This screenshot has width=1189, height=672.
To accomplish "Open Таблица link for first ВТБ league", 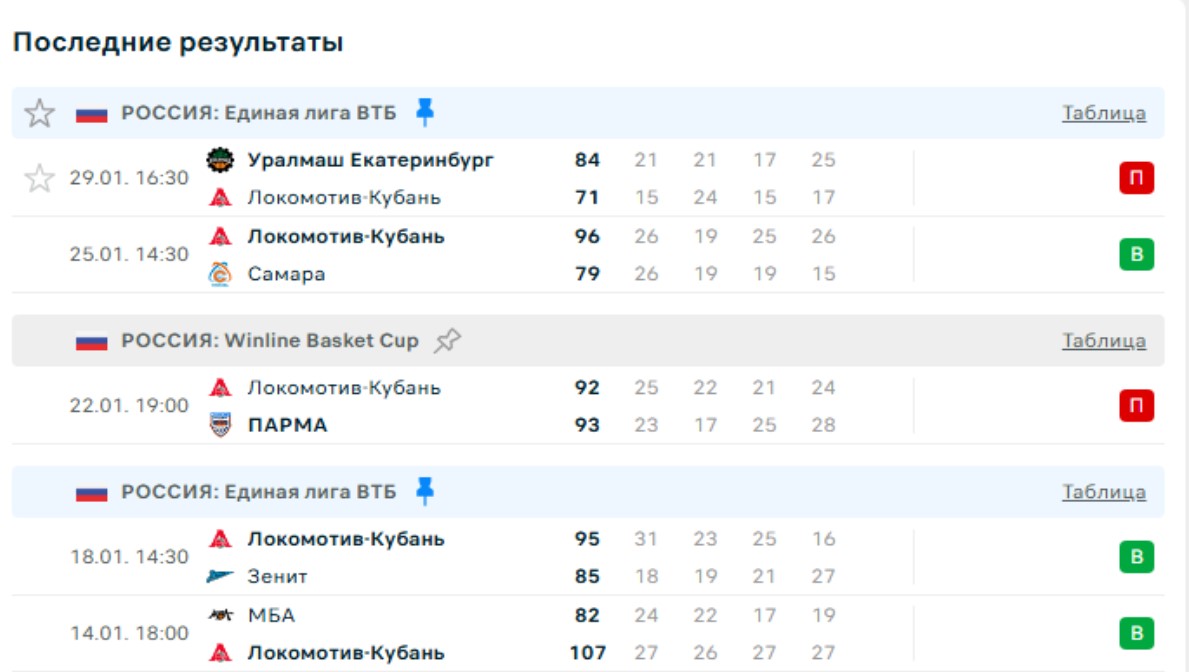I will pyautogui.click(x=1104, y=113).
